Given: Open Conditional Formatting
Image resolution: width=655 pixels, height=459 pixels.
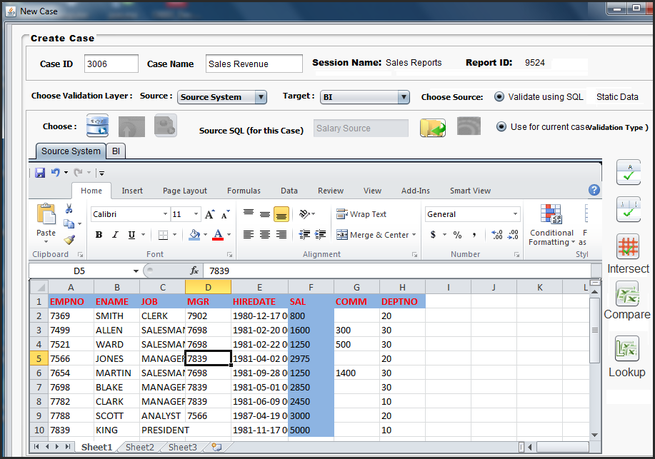Looking at the screenshot, I should (x=551, y=226).
